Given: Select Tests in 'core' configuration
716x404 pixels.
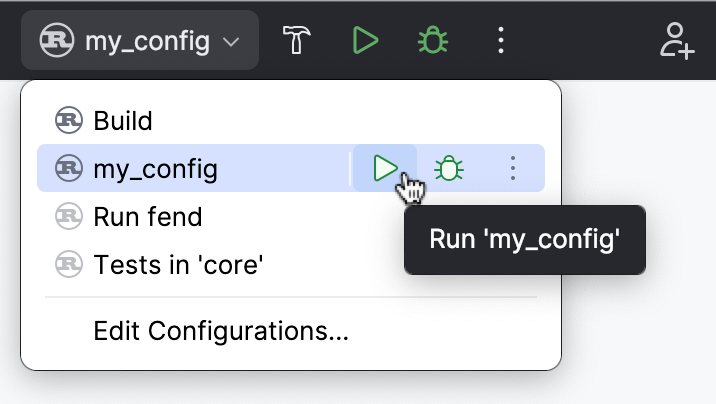Looking at the screenshot, I should tap(178, 264).
